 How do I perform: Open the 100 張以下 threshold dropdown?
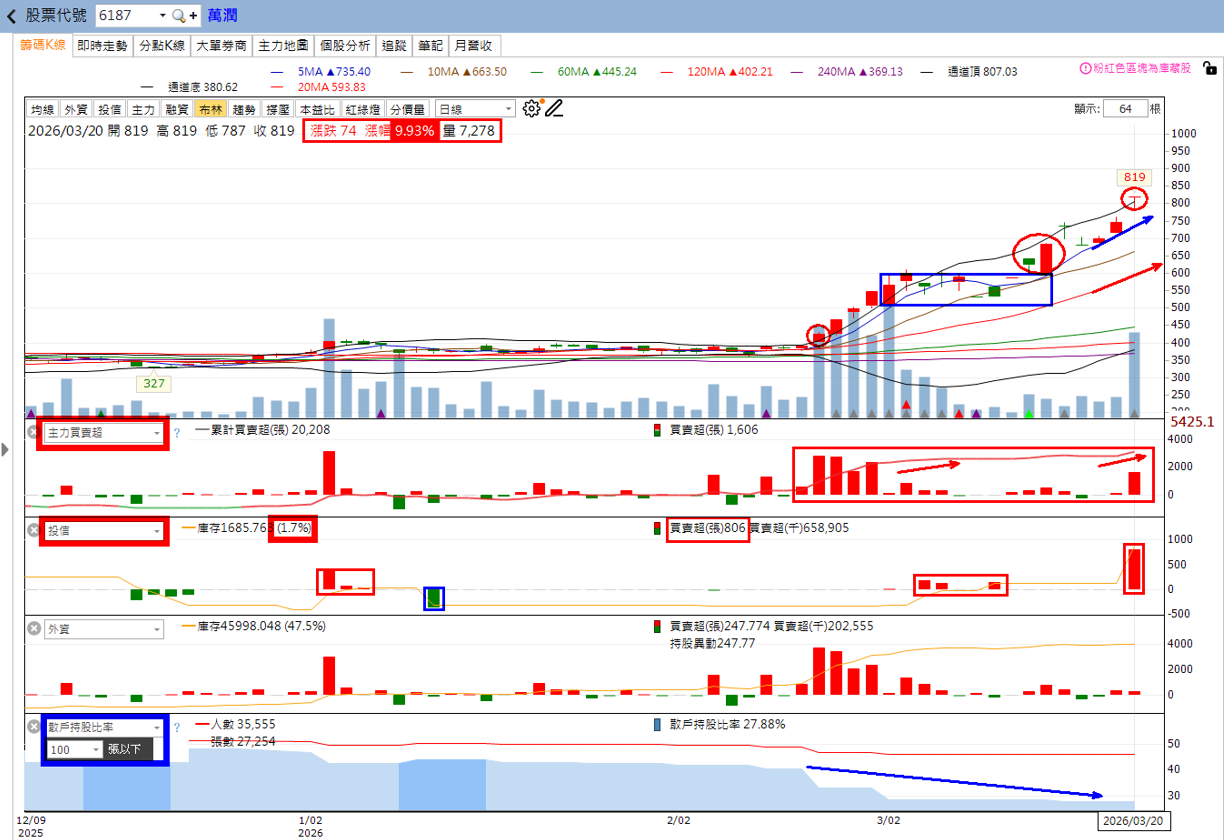point(96,749)
